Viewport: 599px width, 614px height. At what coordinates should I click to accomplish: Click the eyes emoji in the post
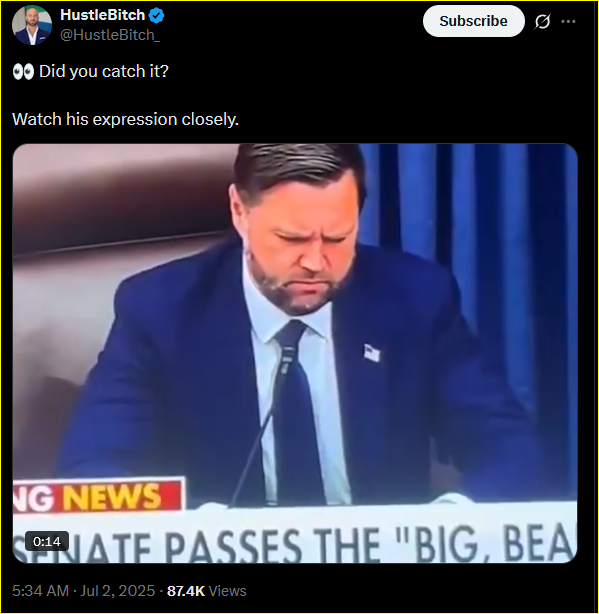click(x=23, y=72)
